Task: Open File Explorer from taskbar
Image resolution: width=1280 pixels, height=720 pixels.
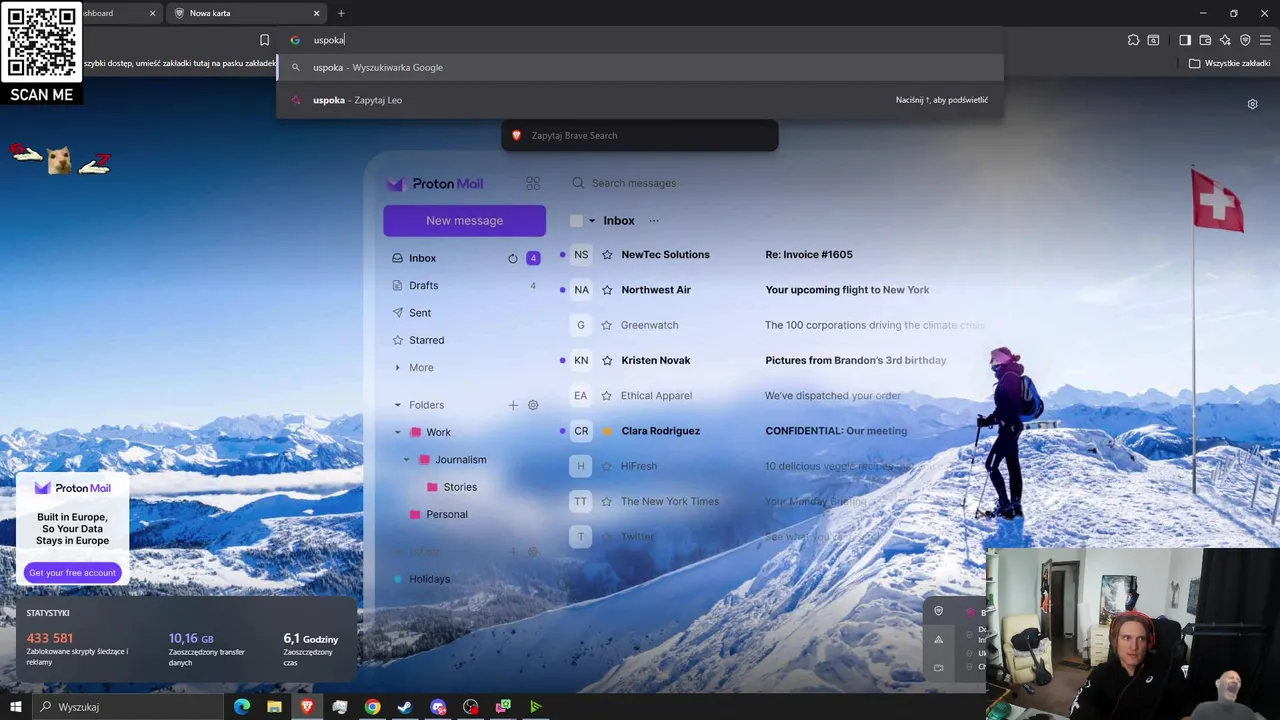Action: pyautogui.click(x=274, y=707)
